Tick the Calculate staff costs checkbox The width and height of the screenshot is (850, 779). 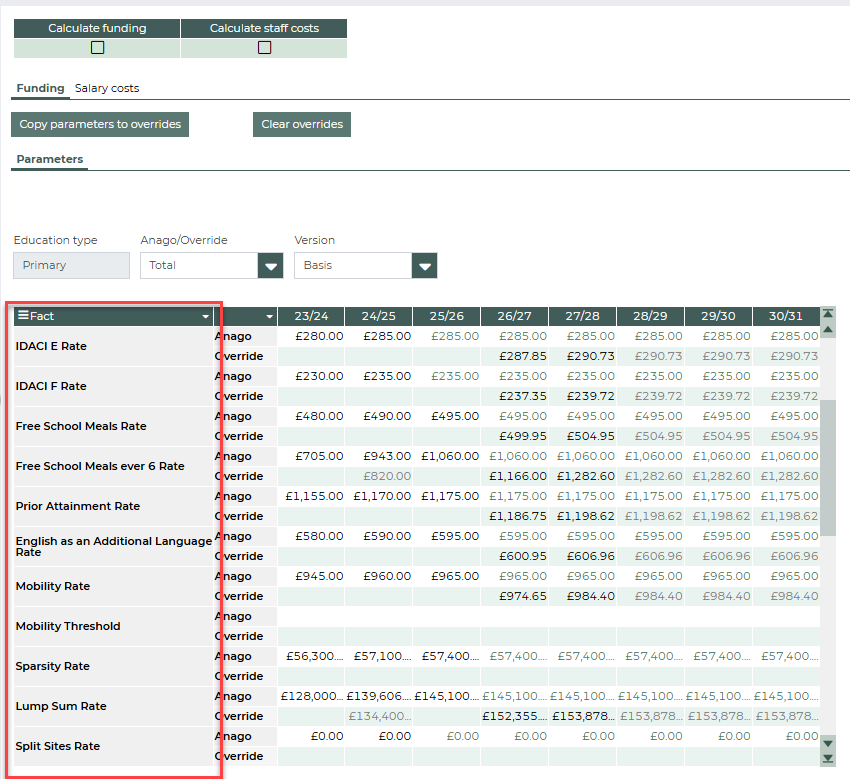point(264,47)
